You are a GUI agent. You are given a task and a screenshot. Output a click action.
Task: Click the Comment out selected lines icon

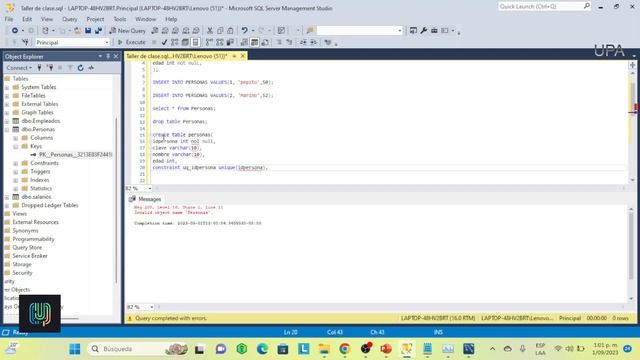(x=279, y=42)
